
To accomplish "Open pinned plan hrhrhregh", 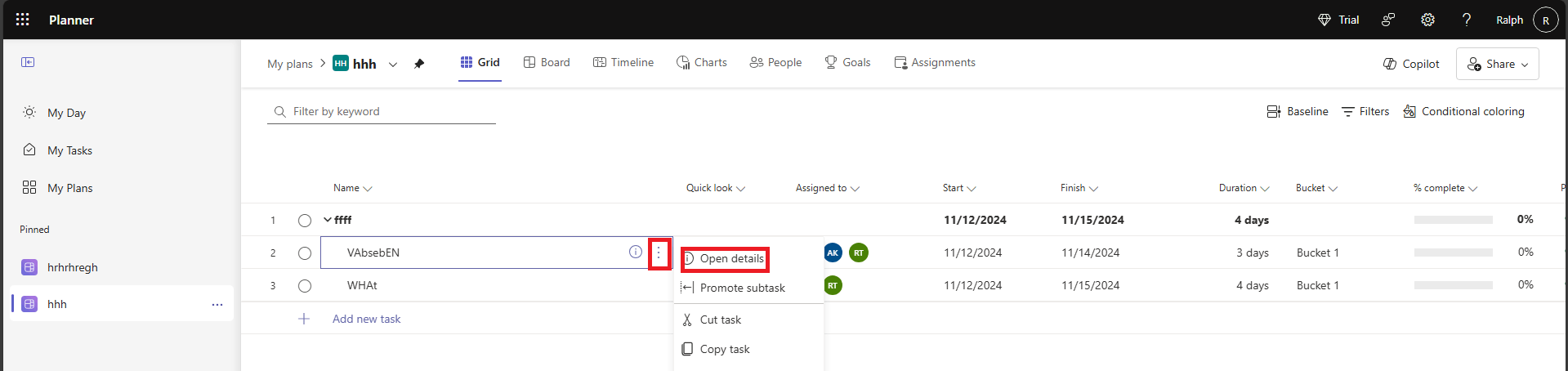I will point(72,267).
